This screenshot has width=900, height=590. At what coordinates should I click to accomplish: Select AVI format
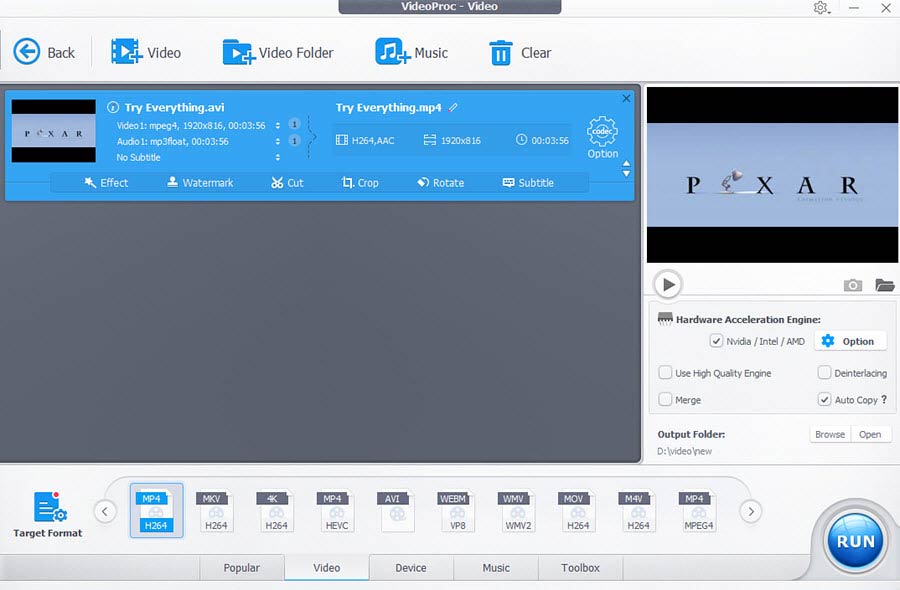[396, 510]
